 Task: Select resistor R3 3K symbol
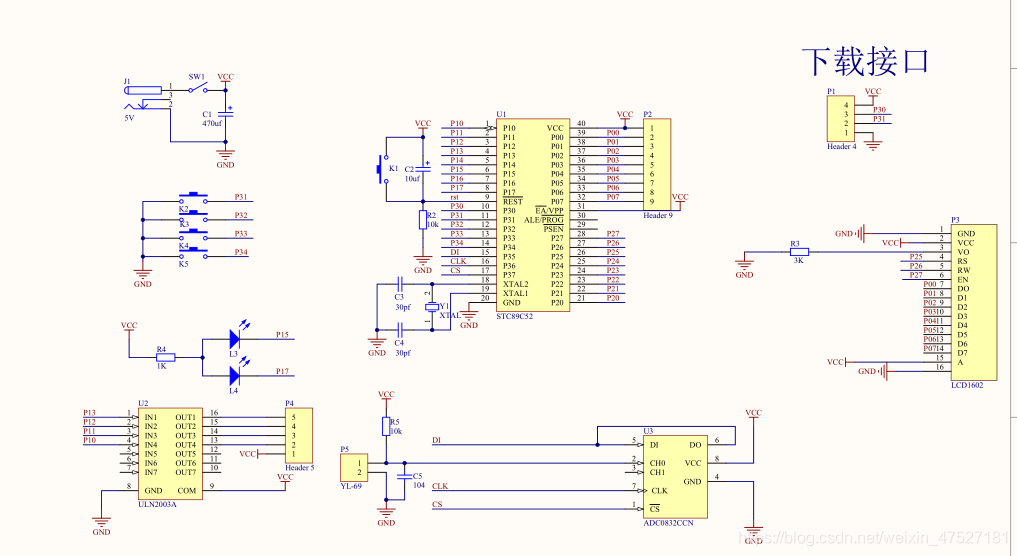pos(799,252)
